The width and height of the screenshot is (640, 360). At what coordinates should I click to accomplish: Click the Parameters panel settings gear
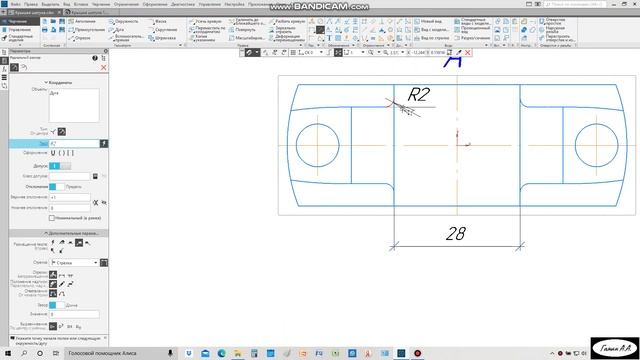tap(106, 51)
